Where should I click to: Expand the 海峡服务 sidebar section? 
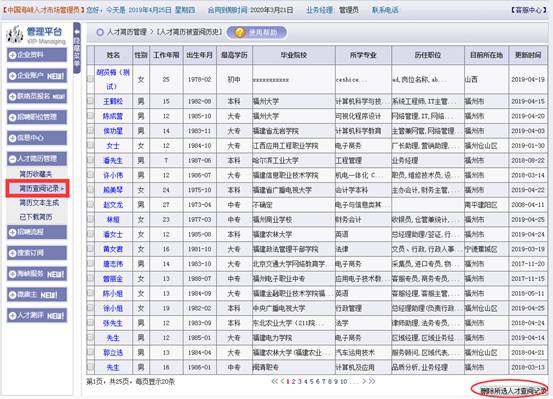point(37,274)
